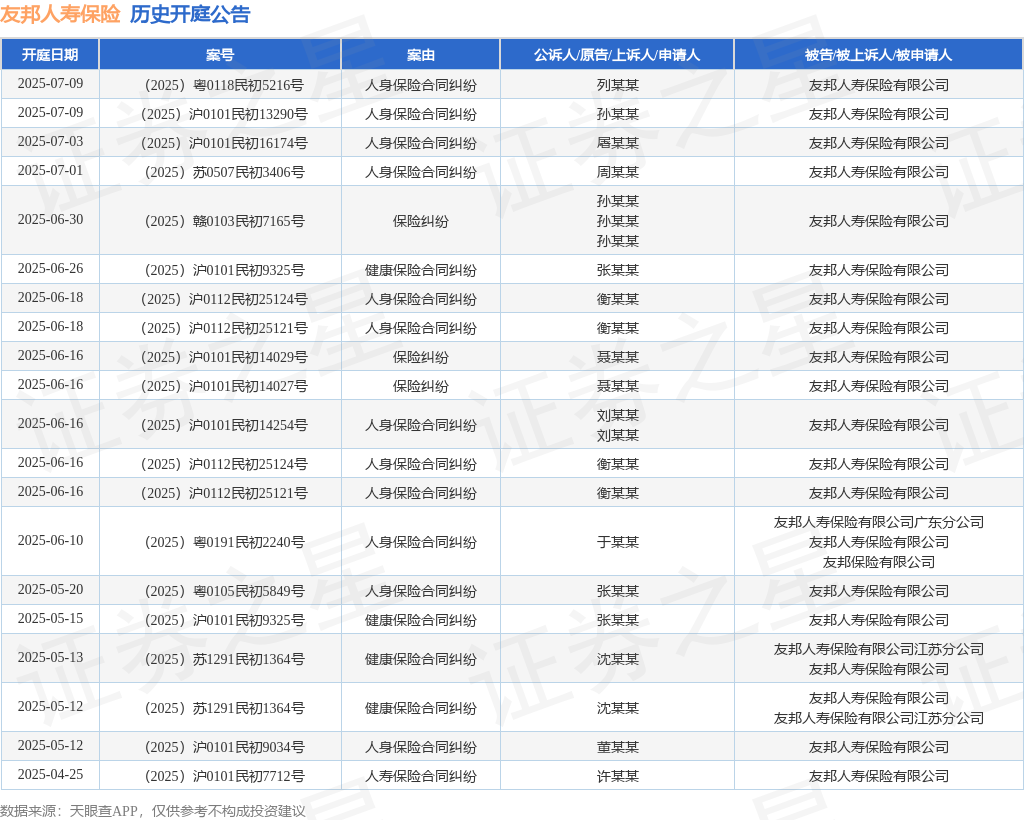Click 人身保险合同纠纷 in the 2025-07-01 row
1024x820 pixels.
421,172
